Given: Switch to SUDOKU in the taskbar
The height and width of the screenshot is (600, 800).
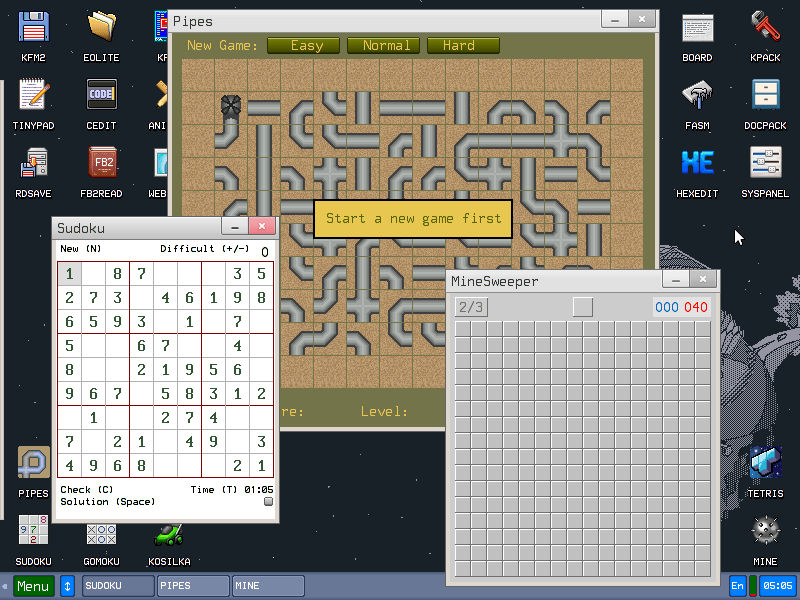Looking at the screenshot, I should click(118, 586).
